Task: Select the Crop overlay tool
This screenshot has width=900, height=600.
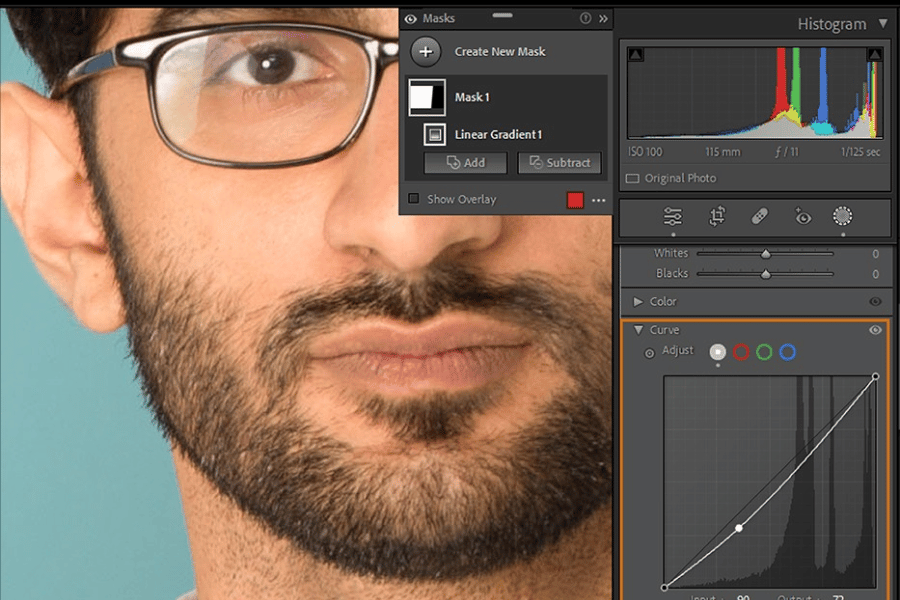Action: pos(717,217)
